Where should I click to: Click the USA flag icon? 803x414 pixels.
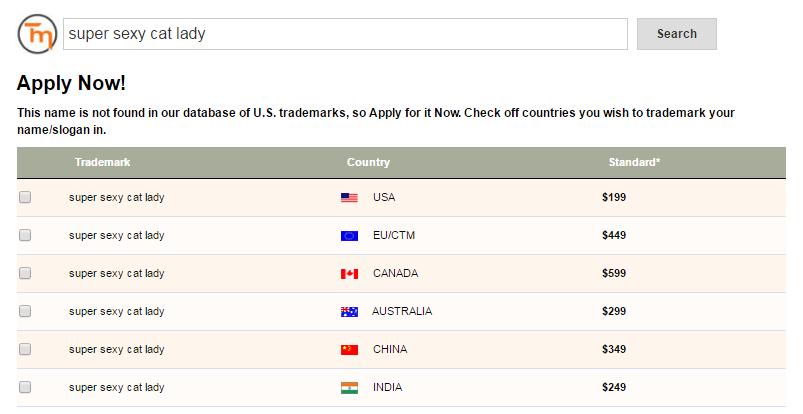click(349, 198)
